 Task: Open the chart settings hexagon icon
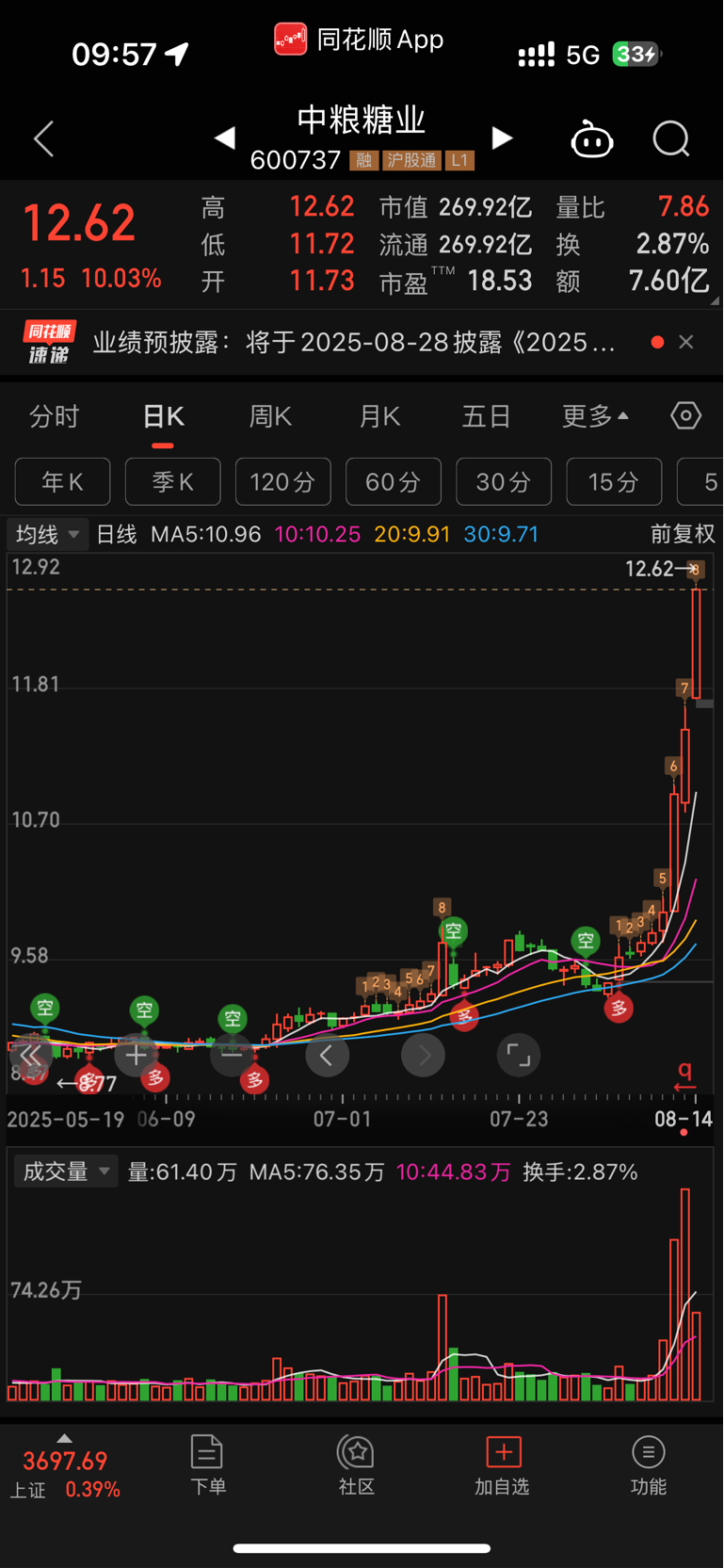tap(686, 415)
